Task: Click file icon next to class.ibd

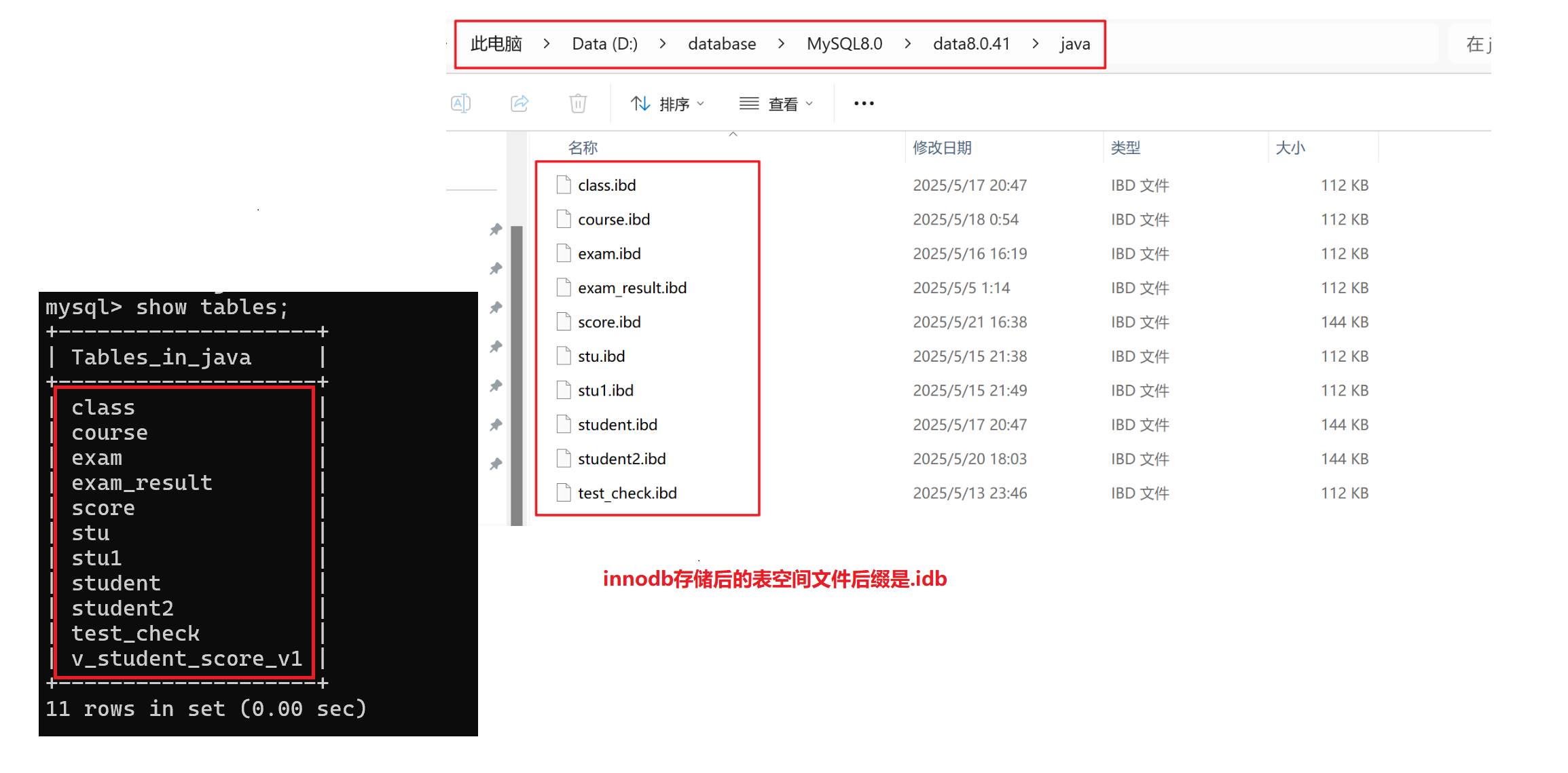Action: click(x=563, y=185)
